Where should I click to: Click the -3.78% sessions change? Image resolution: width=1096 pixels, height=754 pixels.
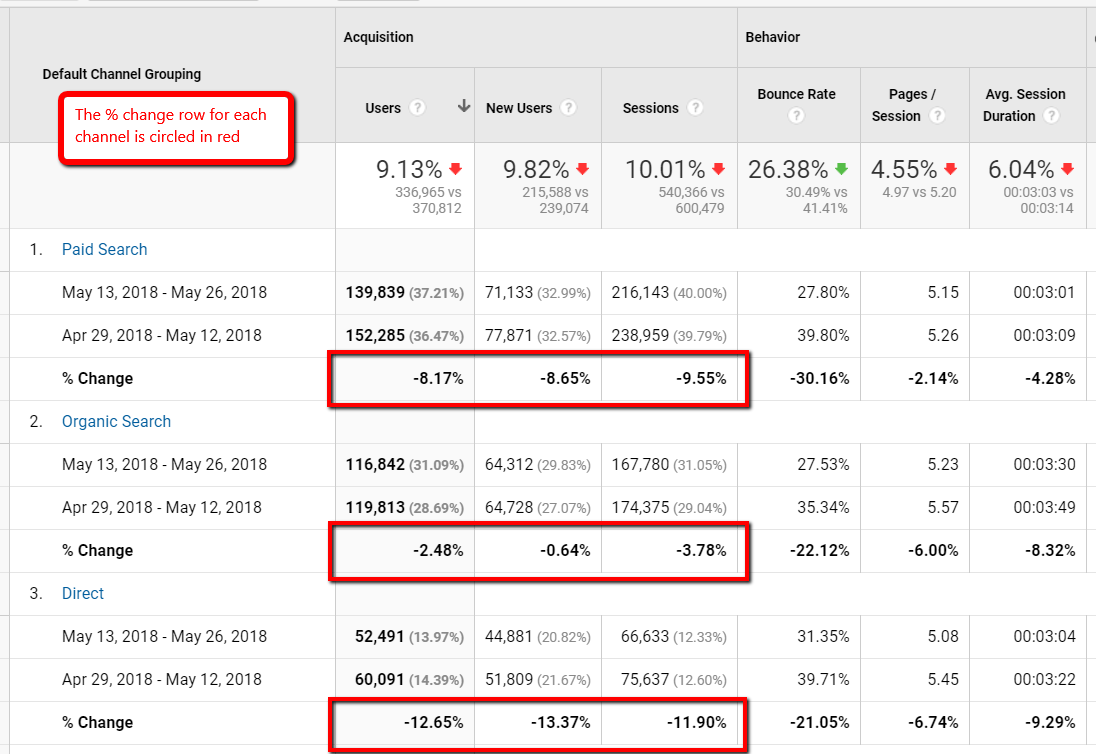click(x=701, y=551)
